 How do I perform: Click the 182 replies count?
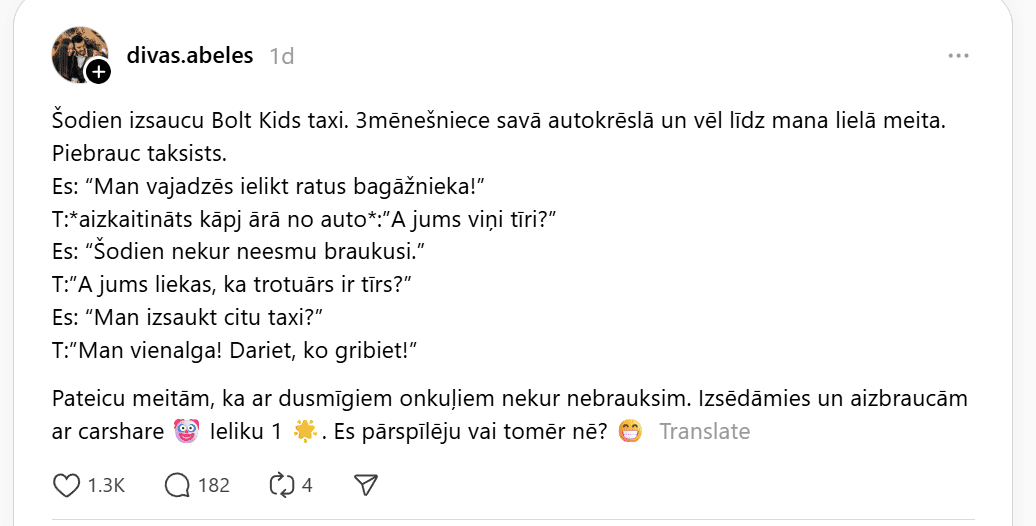[214, 486]
